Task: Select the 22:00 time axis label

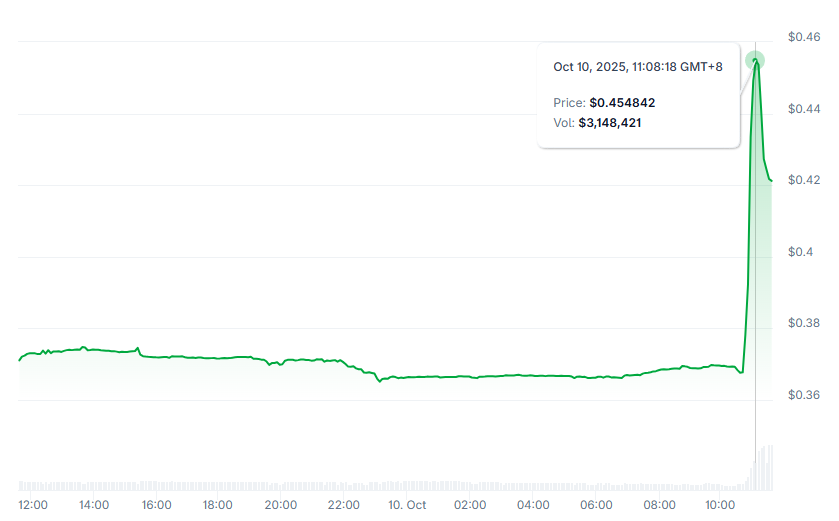Action: pos(343,505)
